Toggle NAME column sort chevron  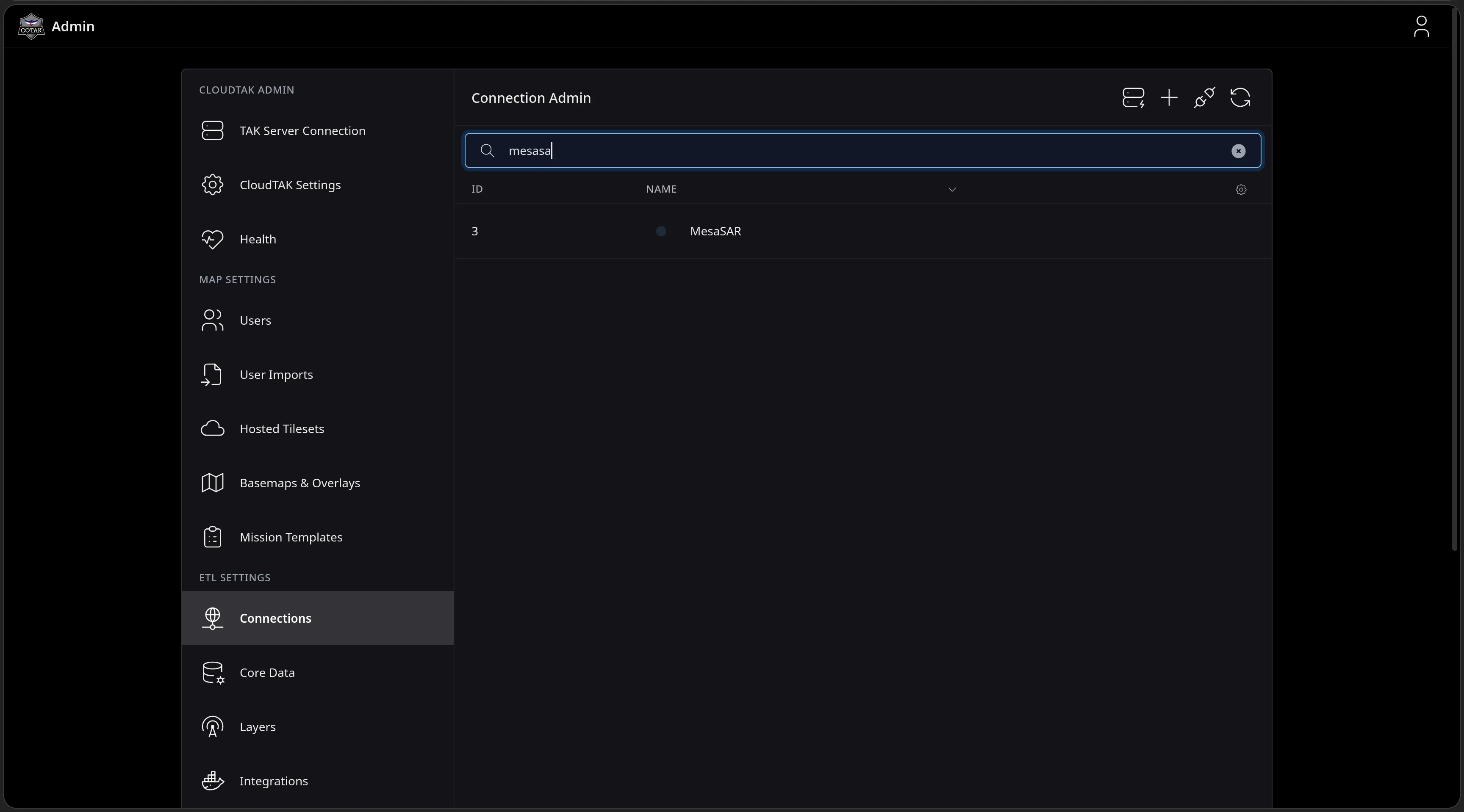(x=952, y=190)
